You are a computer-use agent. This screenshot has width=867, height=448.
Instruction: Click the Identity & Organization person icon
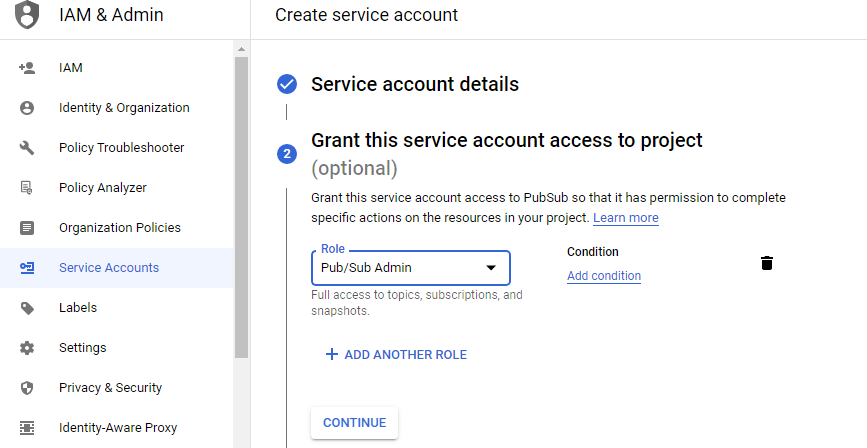tap(27, 108)
